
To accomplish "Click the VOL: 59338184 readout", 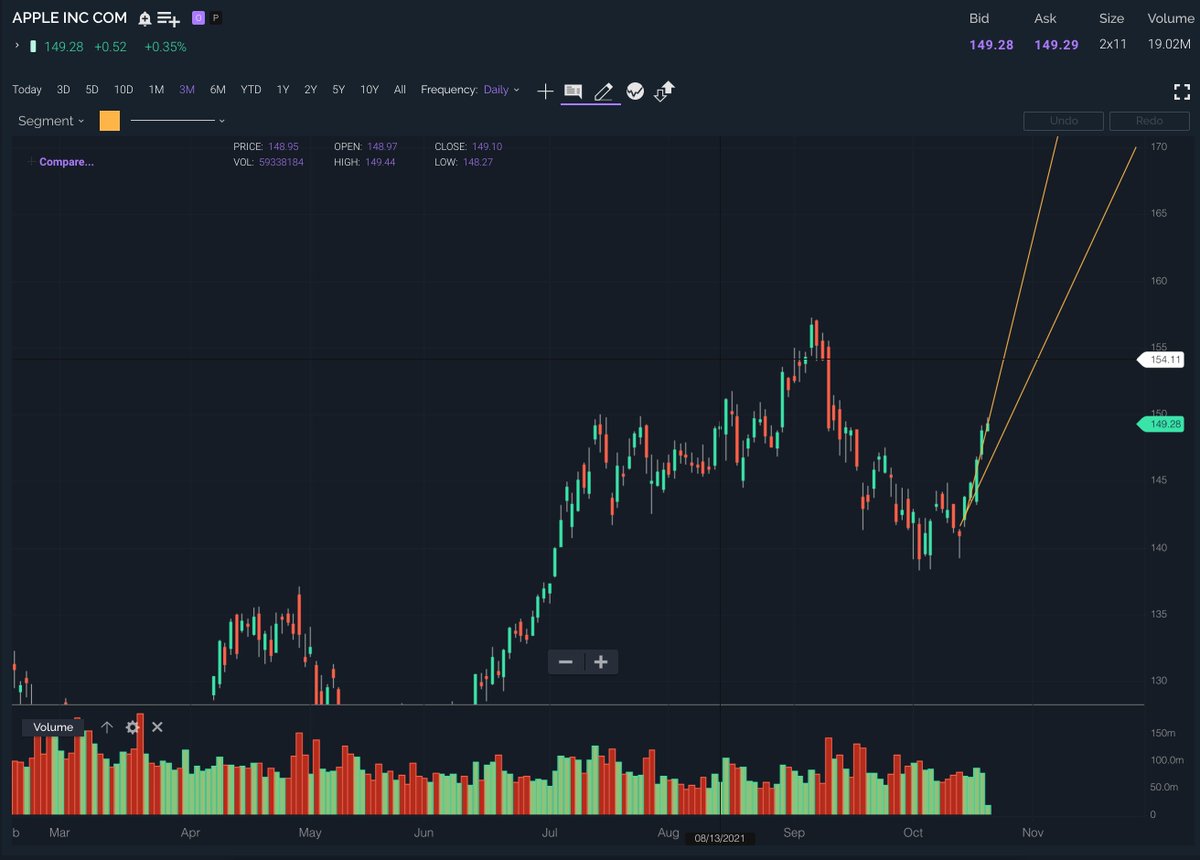I will click(x=268, y=162).
